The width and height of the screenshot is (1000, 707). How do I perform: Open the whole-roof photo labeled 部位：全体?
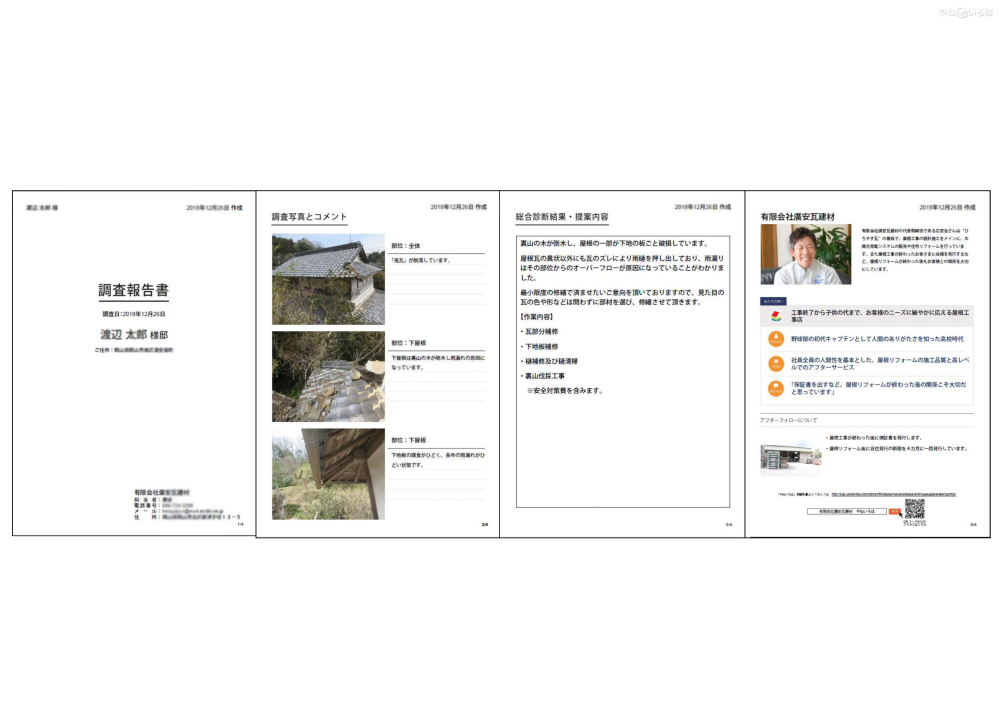pyautogui.click(x=327, y=279)
